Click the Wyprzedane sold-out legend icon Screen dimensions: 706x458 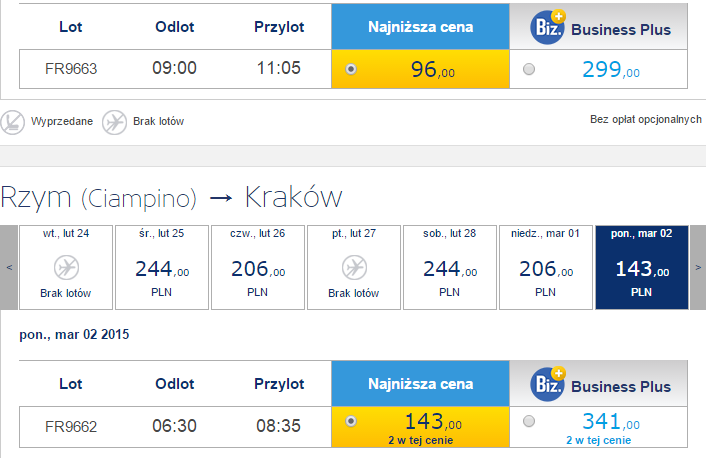click(13, 121)
